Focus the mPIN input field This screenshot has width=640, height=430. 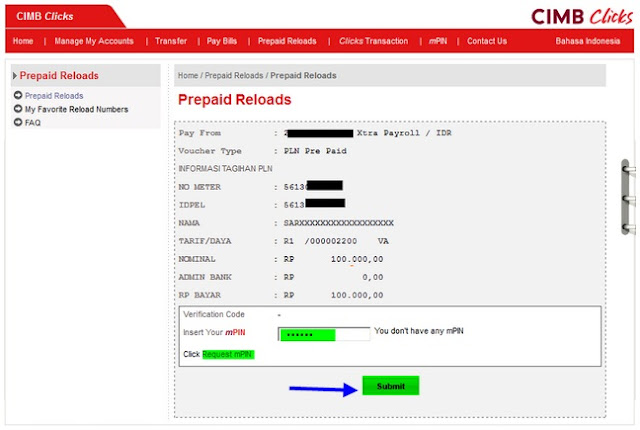(324, 334)
